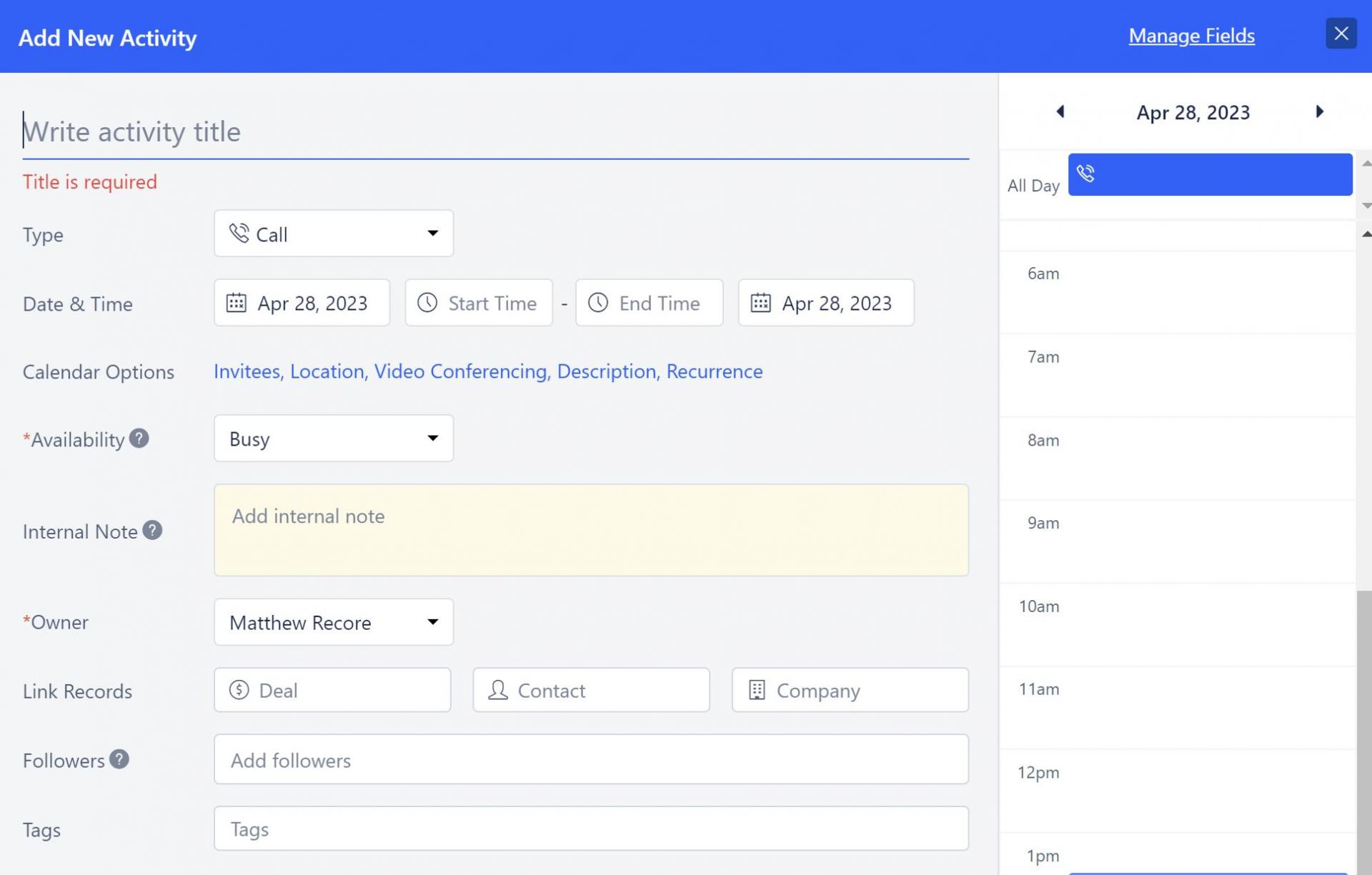Click the all-day call event block
The image size is (1372, 875).
click(1209, 174)
